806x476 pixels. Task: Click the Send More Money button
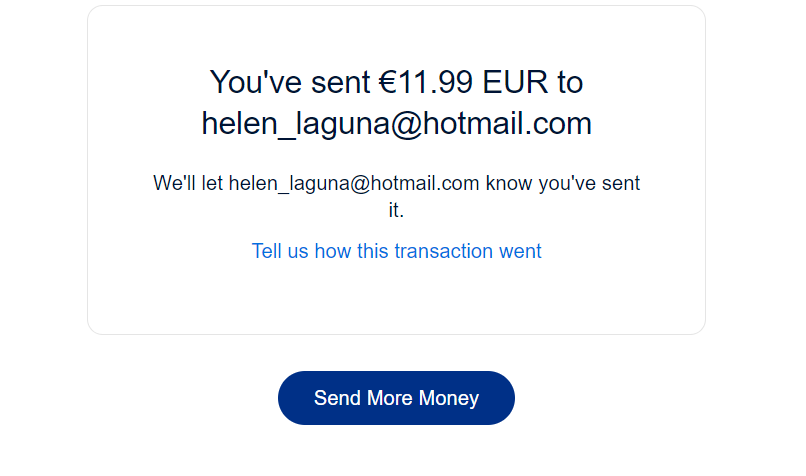396,398
